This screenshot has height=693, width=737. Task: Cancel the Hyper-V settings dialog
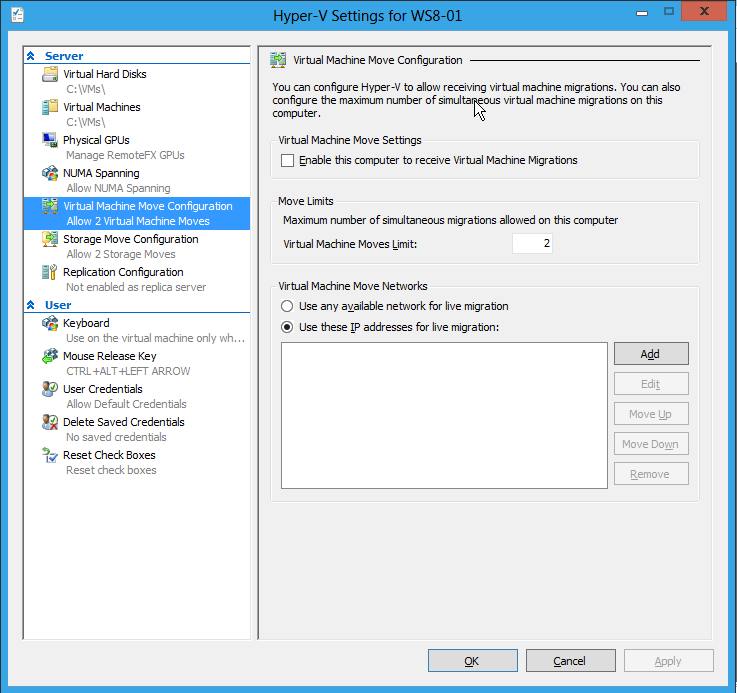pyautogui.click(x=571, y=661)
